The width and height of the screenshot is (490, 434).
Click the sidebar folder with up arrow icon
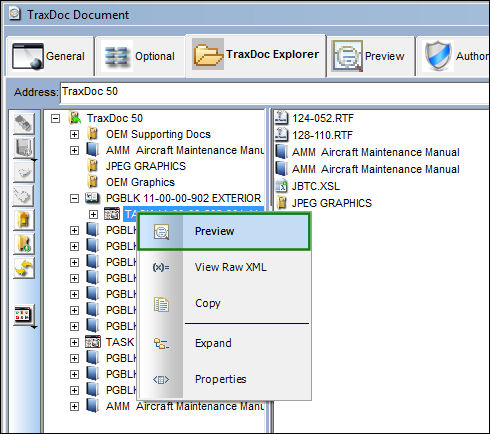pyautogui.click(x=24, y=220)
